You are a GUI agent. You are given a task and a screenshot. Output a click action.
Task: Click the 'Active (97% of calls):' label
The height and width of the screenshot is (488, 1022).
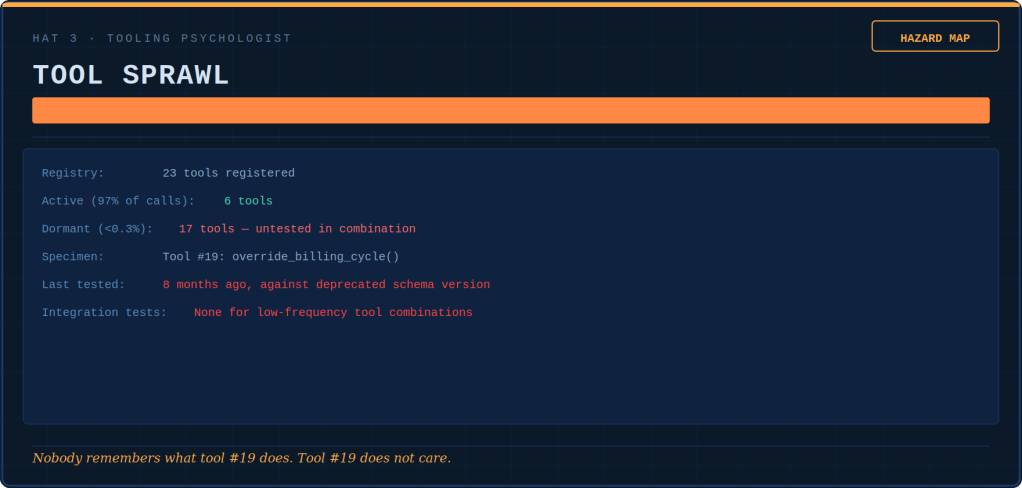pyautogui.click(x=118, y=201)
